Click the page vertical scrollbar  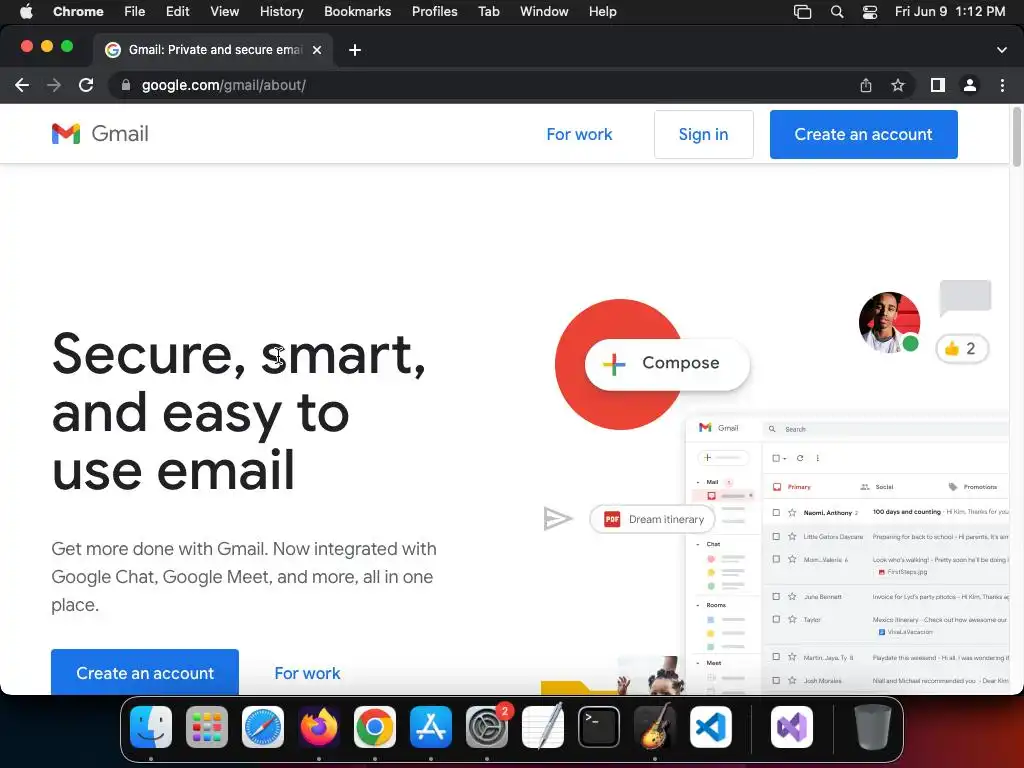(x=1016, y=137)
